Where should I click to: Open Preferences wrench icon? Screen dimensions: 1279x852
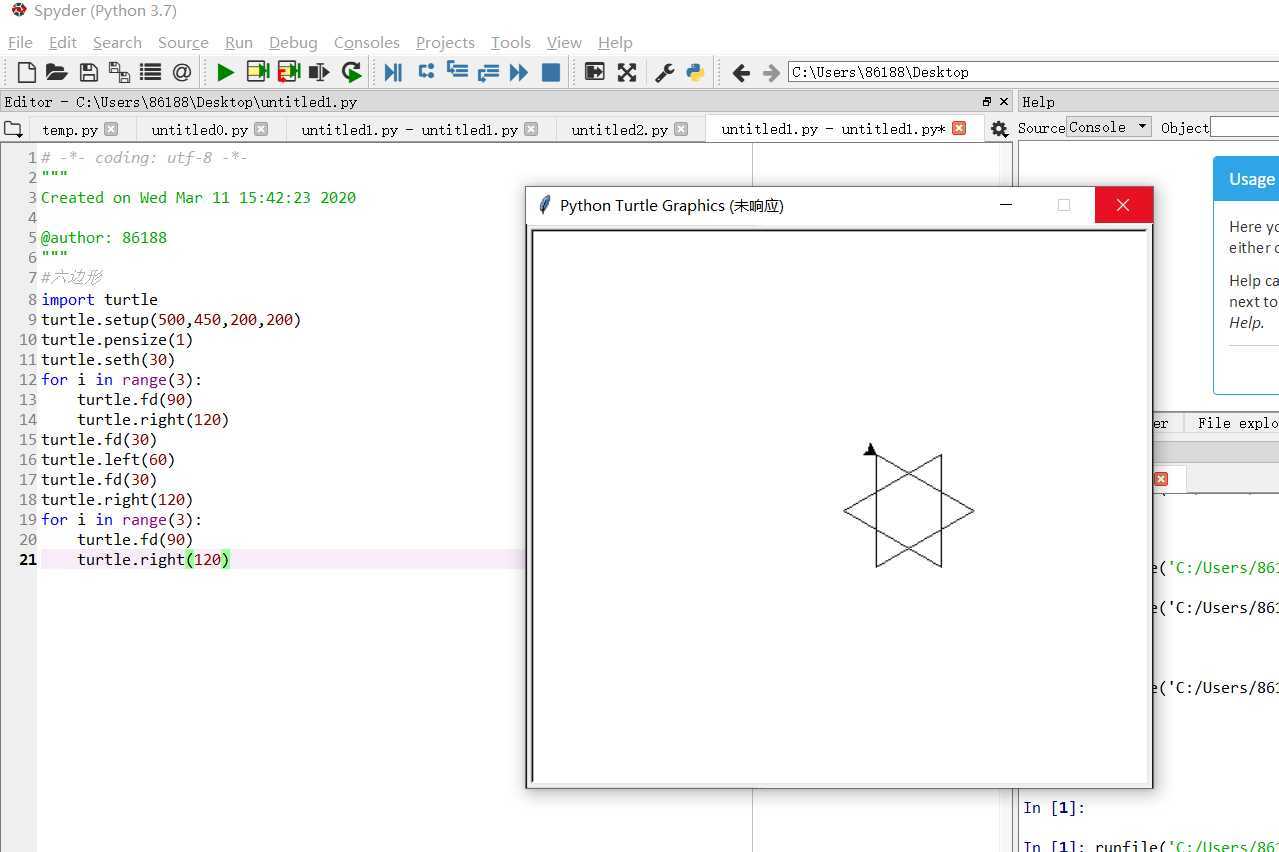[664, 72]
